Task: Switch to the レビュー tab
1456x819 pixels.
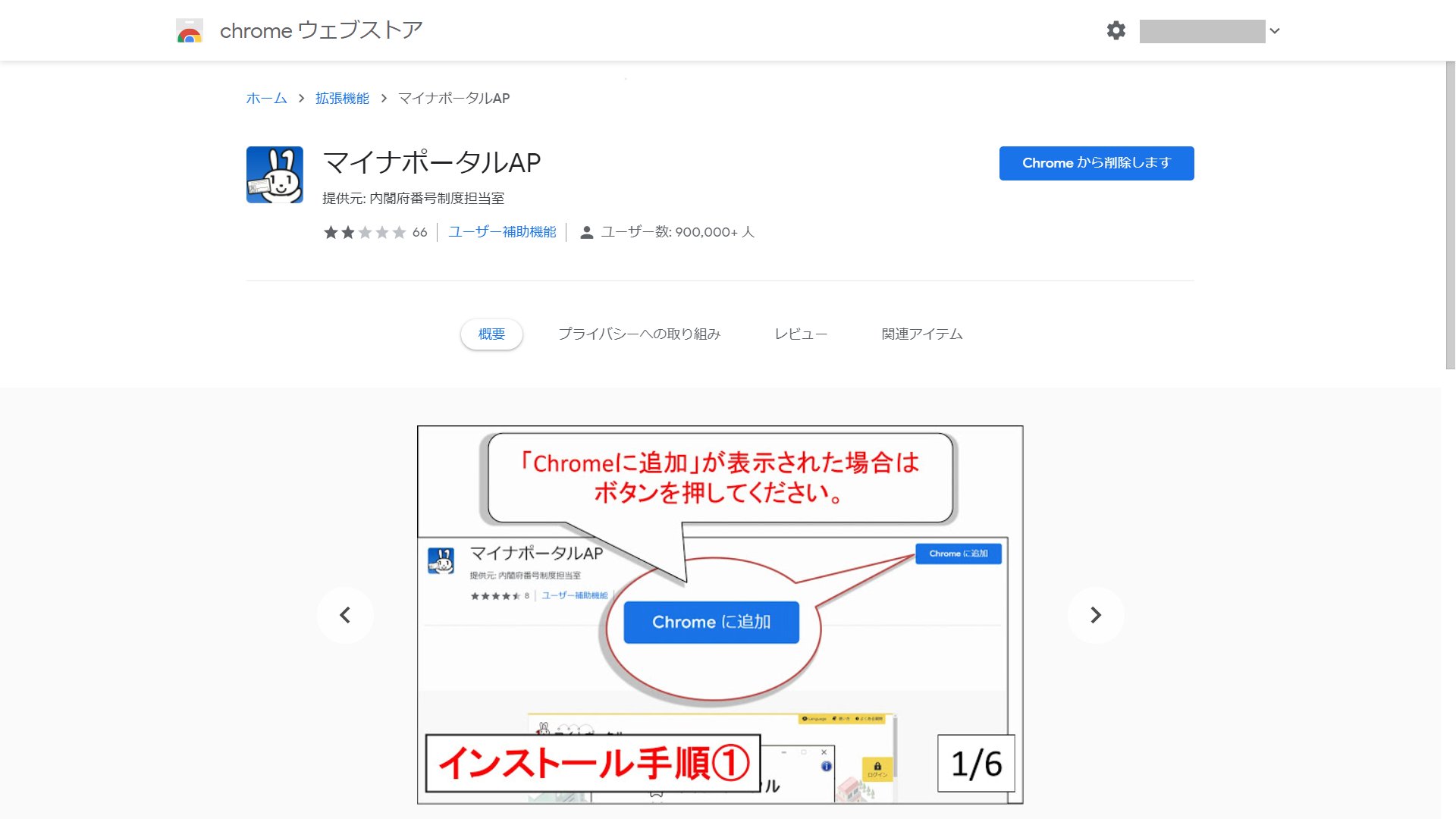Action: click(801, 334)
